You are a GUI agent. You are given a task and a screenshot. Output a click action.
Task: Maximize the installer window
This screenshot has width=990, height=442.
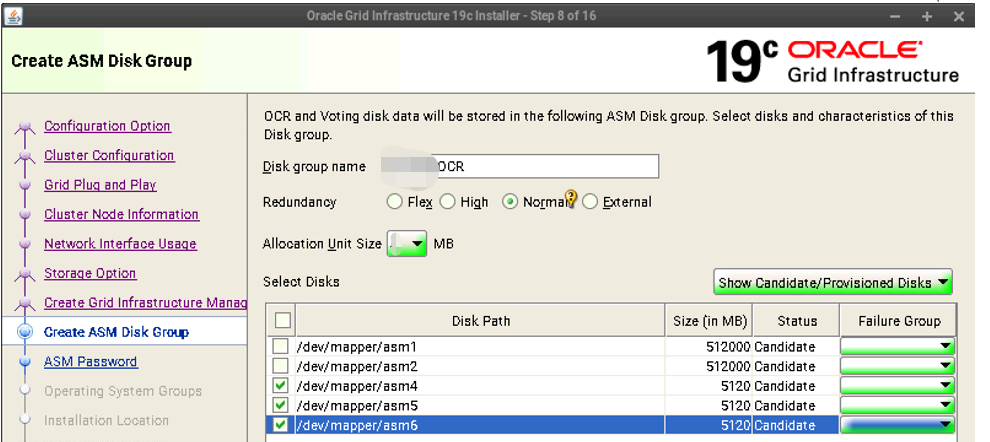point(926,16)
